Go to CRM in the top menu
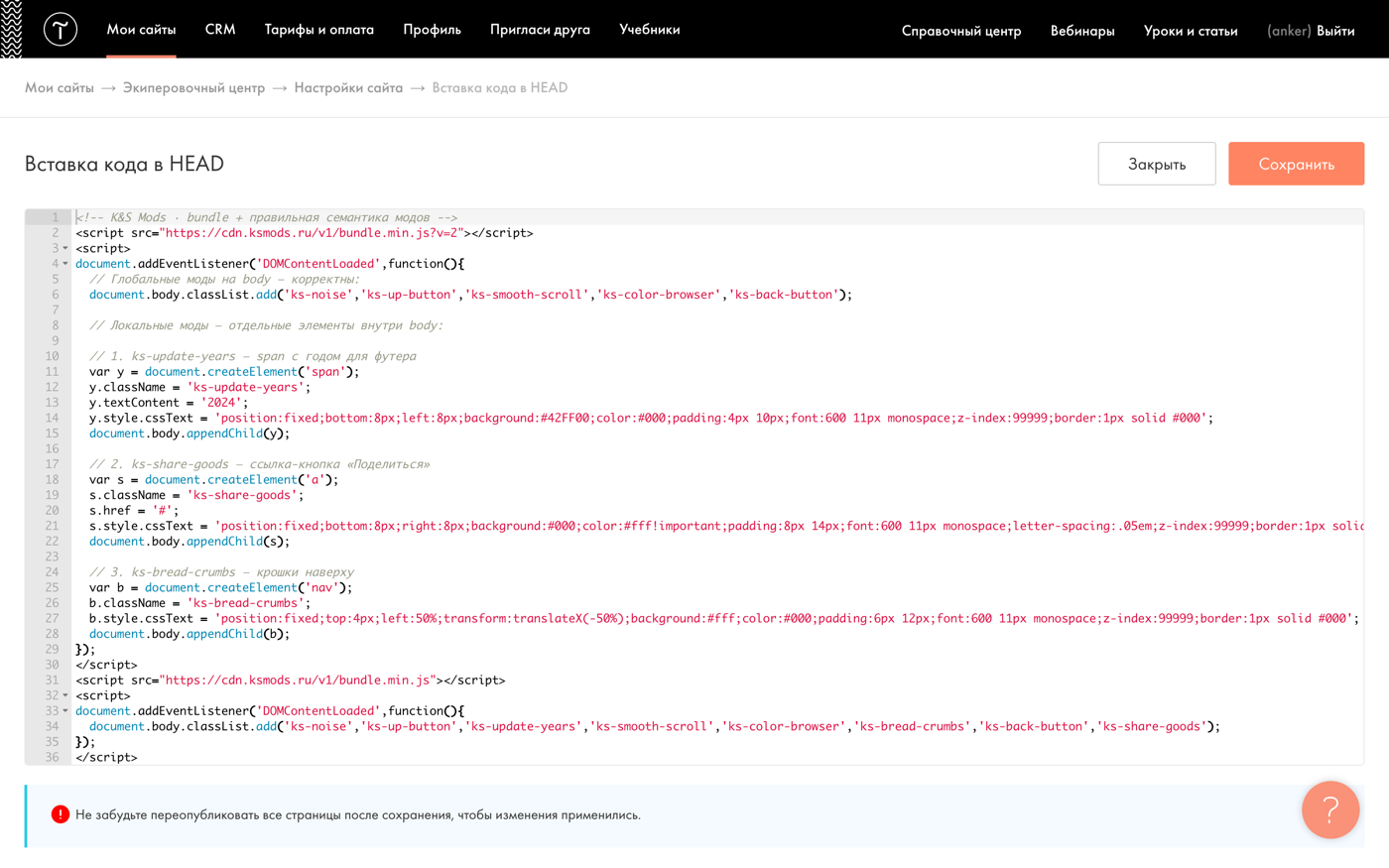Viewport: 1389px width, 868px height. coord(220,30)
